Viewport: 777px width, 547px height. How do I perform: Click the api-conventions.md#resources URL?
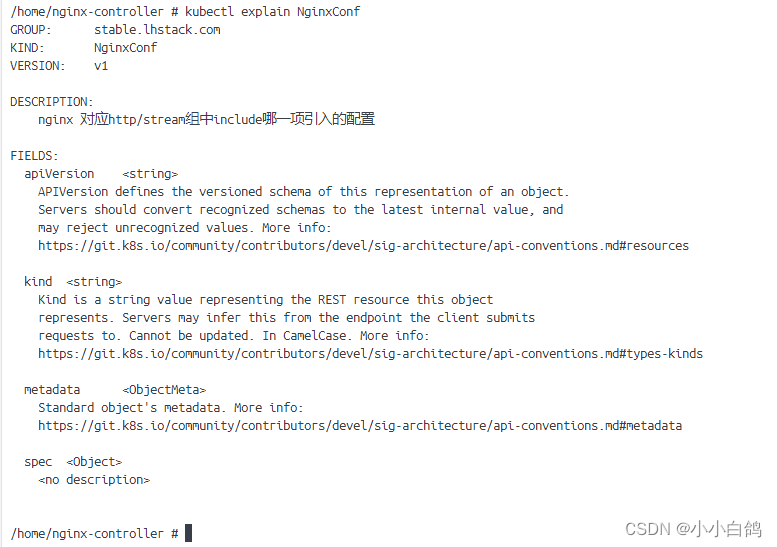[363, 246]
